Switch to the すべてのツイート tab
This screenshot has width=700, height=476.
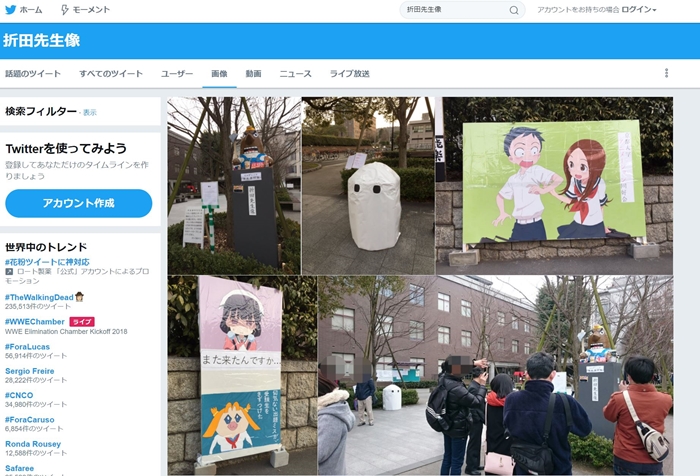click(x=111, y=74)
